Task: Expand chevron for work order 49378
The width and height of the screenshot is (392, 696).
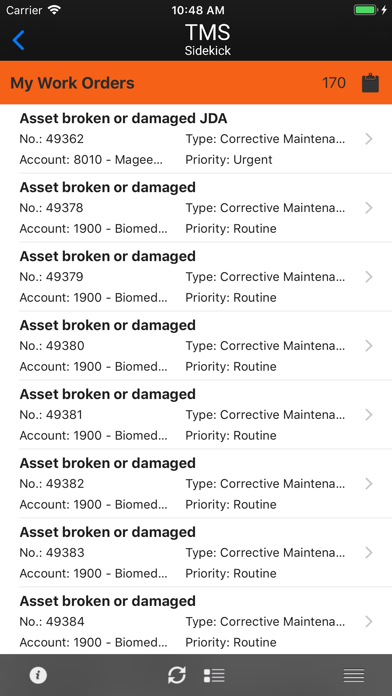Action: click(368, 208)
